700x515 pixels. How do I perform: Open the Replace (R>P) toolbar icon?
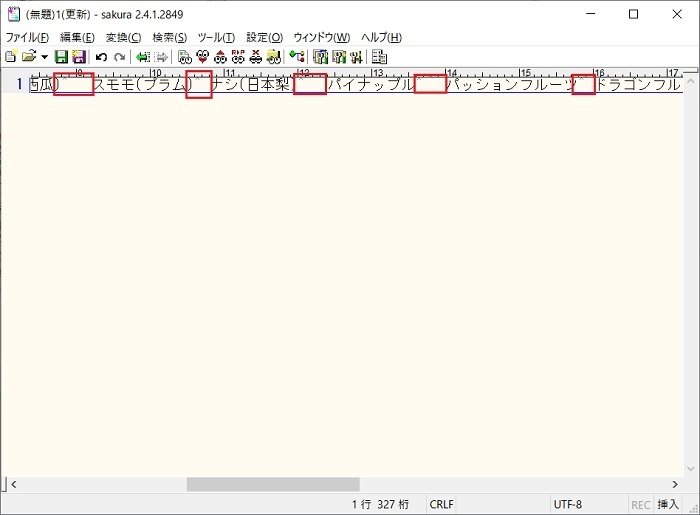click(238, 57)
